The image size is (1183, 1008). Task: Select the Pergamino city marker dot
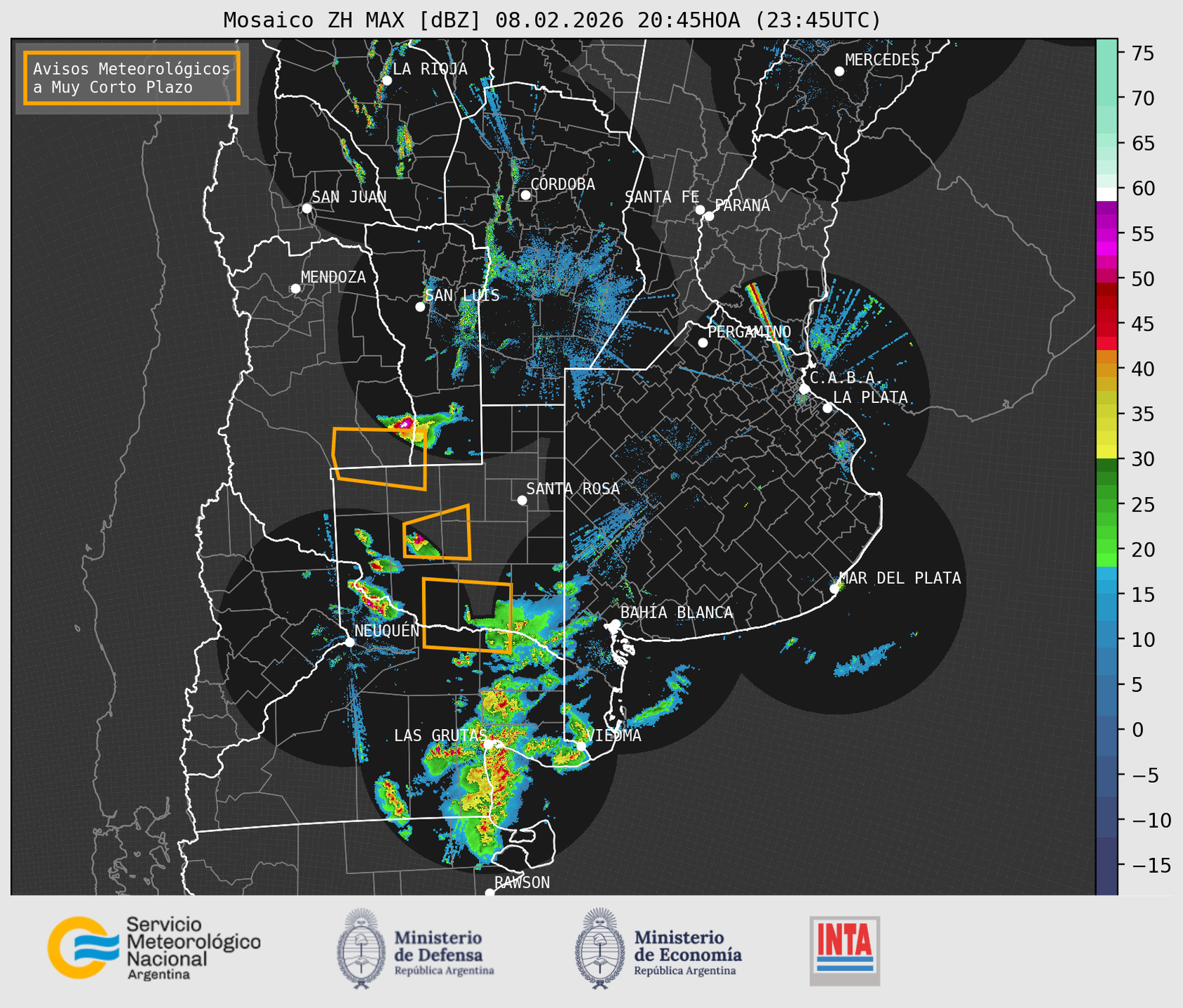click(x=703, y=343)
